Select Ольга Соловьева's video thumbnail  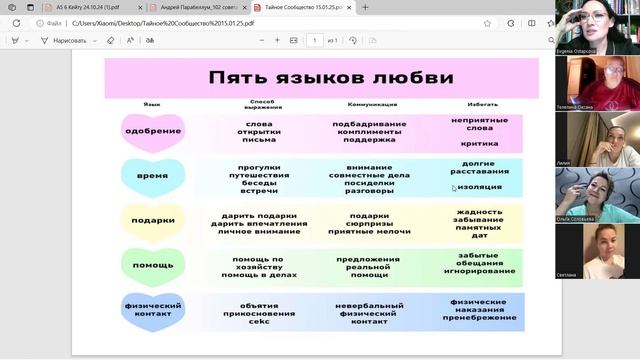(x=598, y=195)
